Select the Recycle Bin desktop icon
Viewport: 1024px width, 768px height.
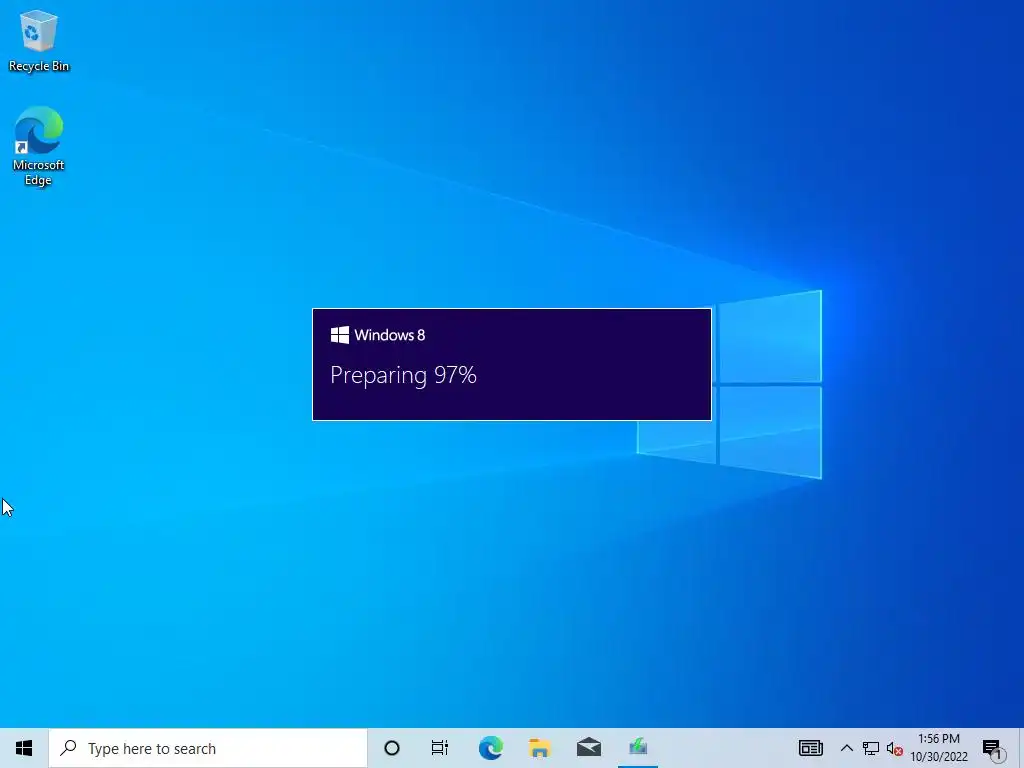pyautogui.click(x=39, y=42)
